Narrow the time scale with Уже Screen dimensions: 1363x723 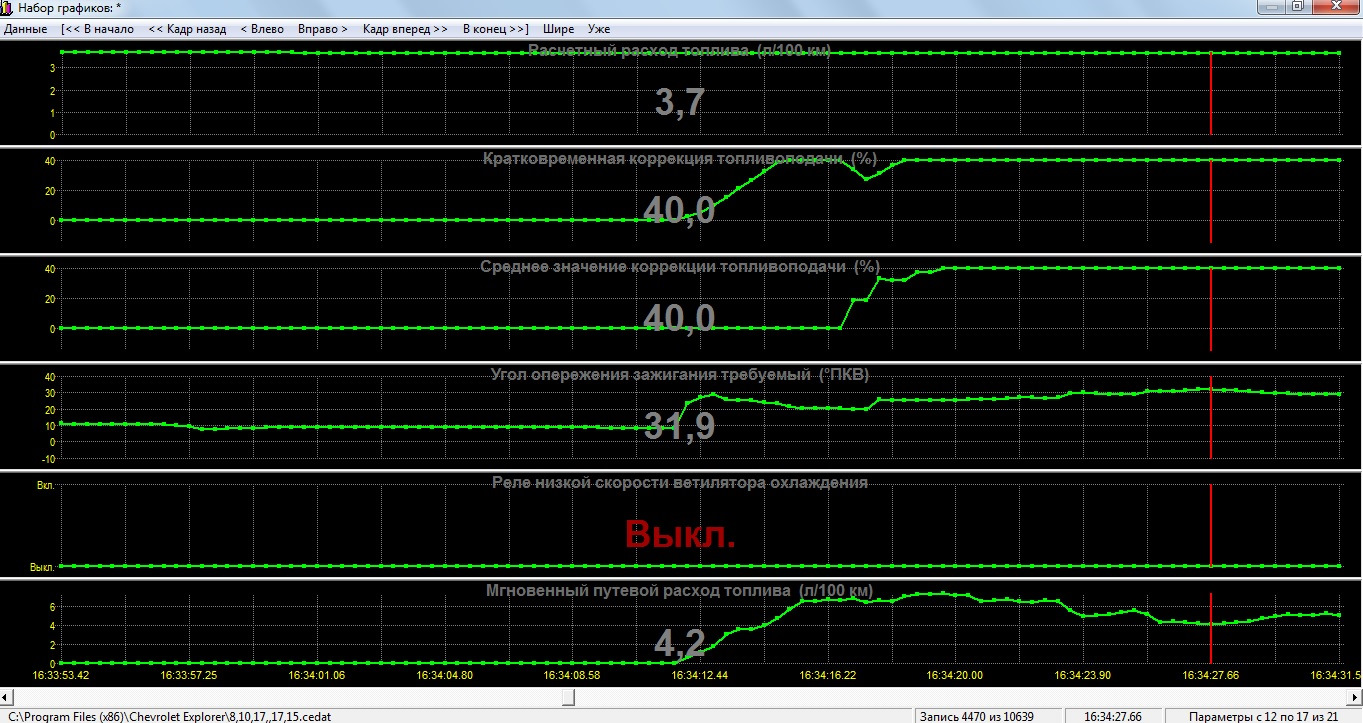coord(599,29)
